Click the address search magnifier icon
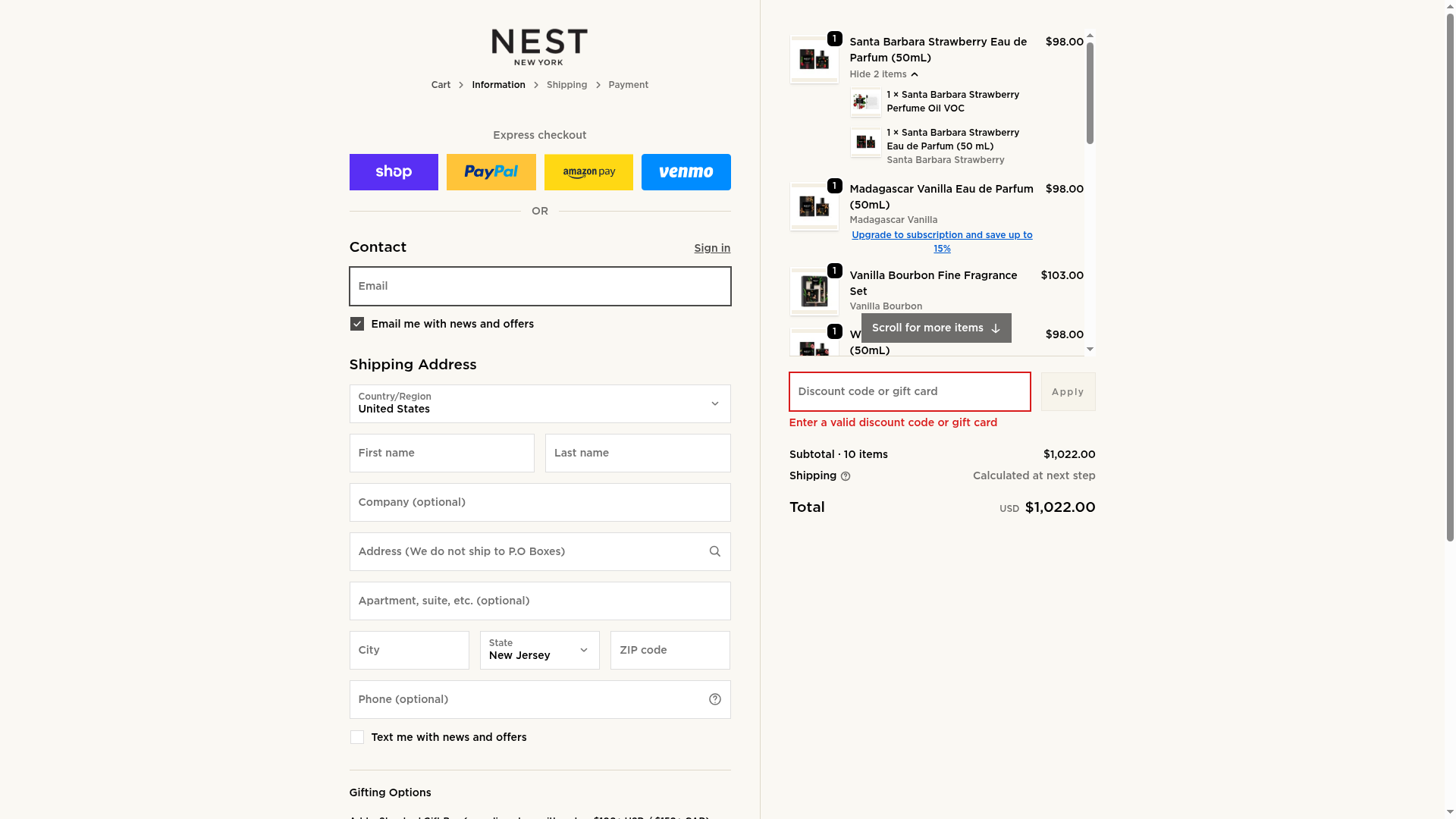Viewport: 1456px width, 819px height. point(714,551)
